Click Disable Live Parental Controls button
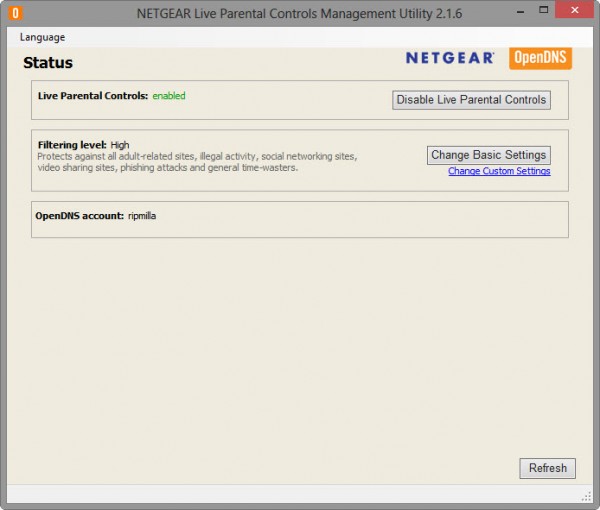 (x=471, y=100)
